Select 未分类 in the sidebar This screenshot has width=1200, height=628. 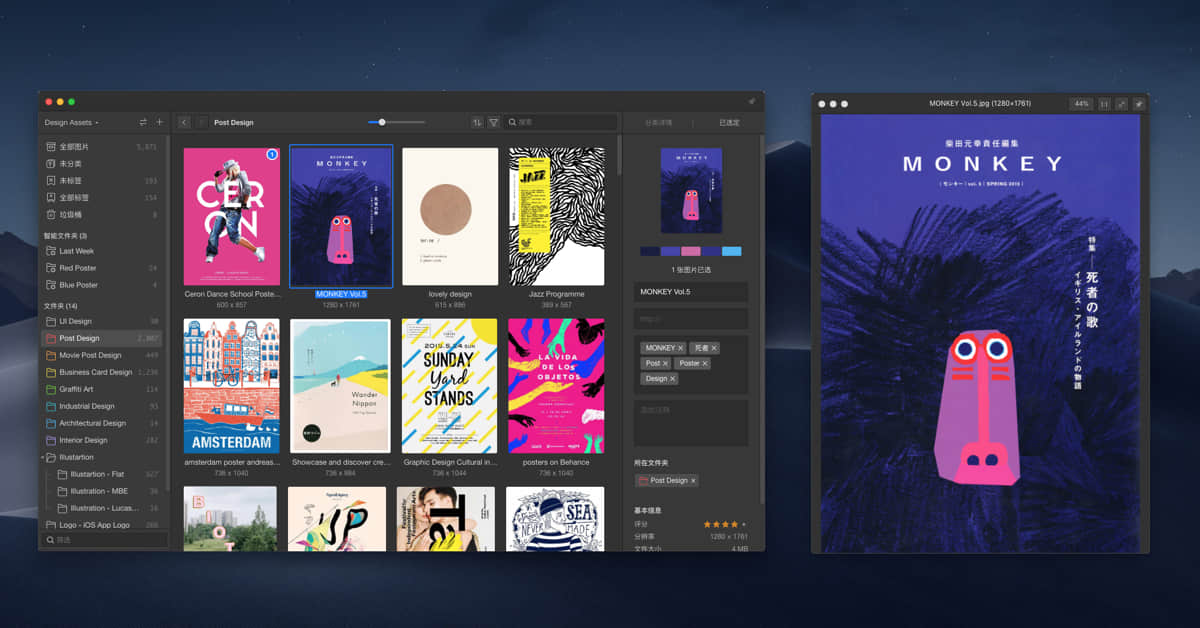coord(102,164)
